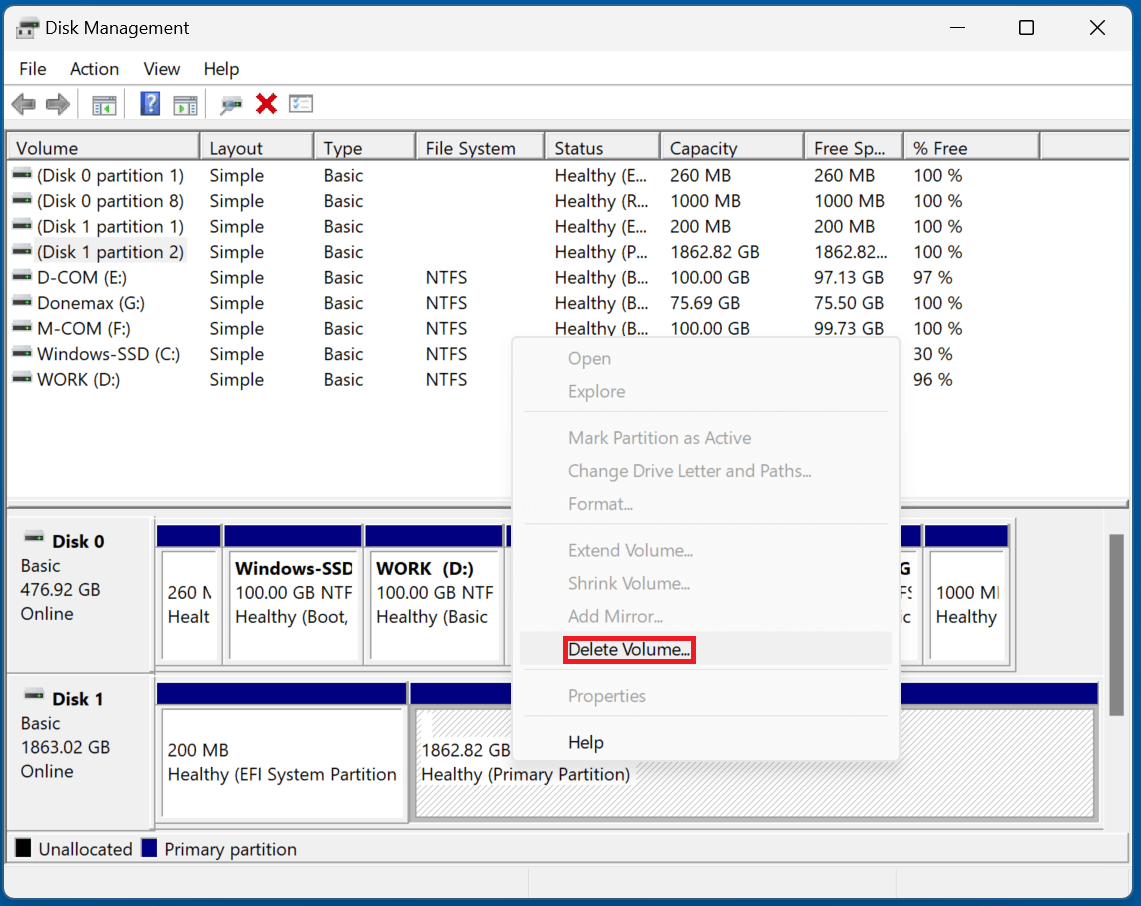
Task: Click the red X delete toolbar icon
Action: click(266, 103)
